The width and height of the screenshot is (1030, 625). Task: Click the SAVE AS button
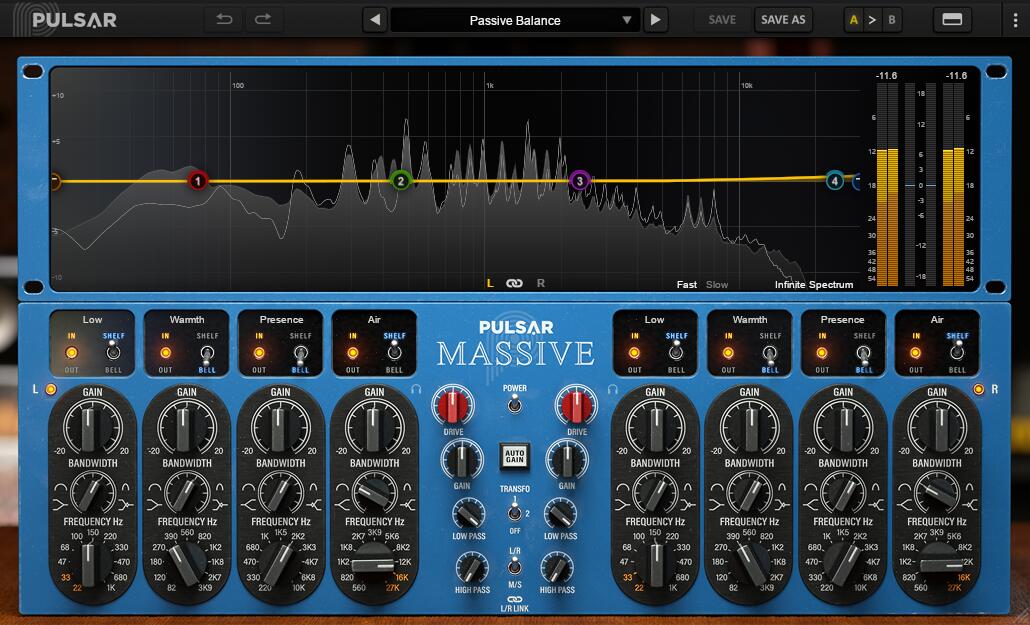click(783, 20)
